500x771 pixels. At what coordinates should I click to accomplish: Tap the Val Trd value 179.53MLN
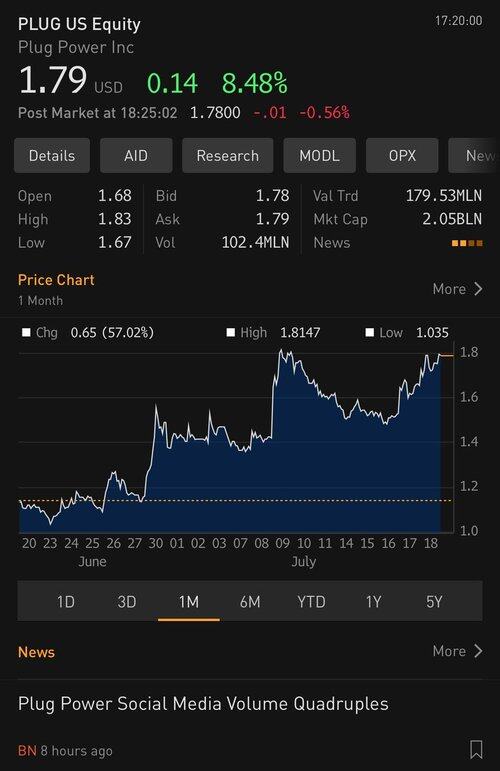[443, 196]
